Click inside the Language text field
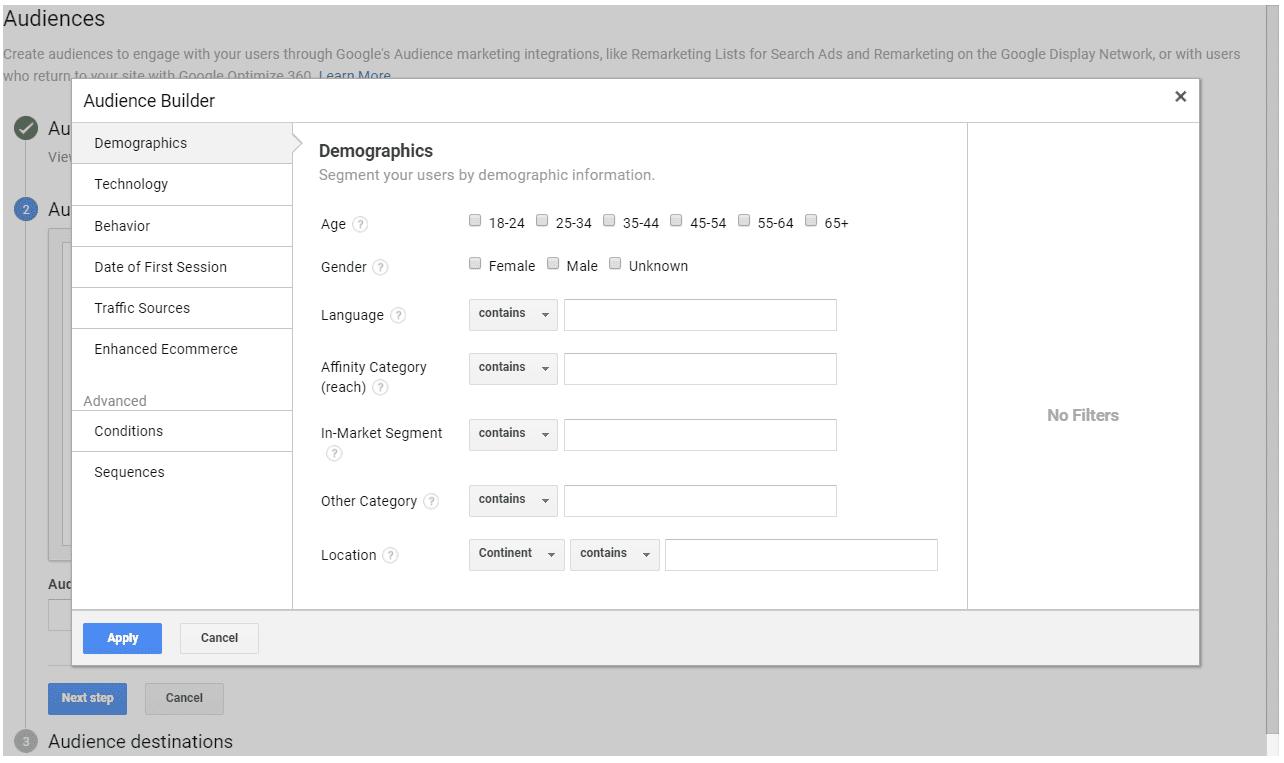 click(700, 314)
